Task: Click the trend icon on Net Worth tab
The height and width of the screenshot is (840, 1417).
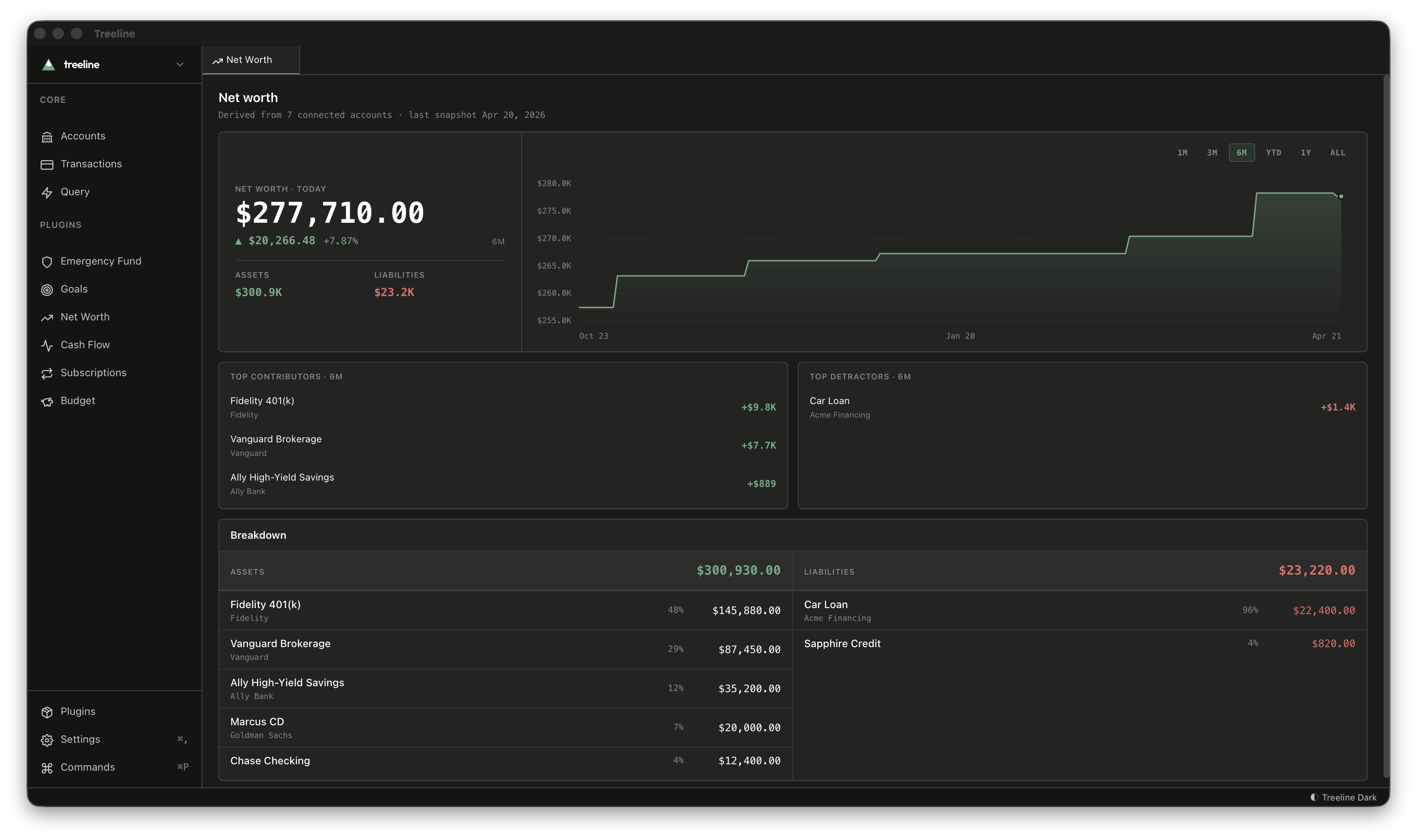Action: (x=217, y=61)
